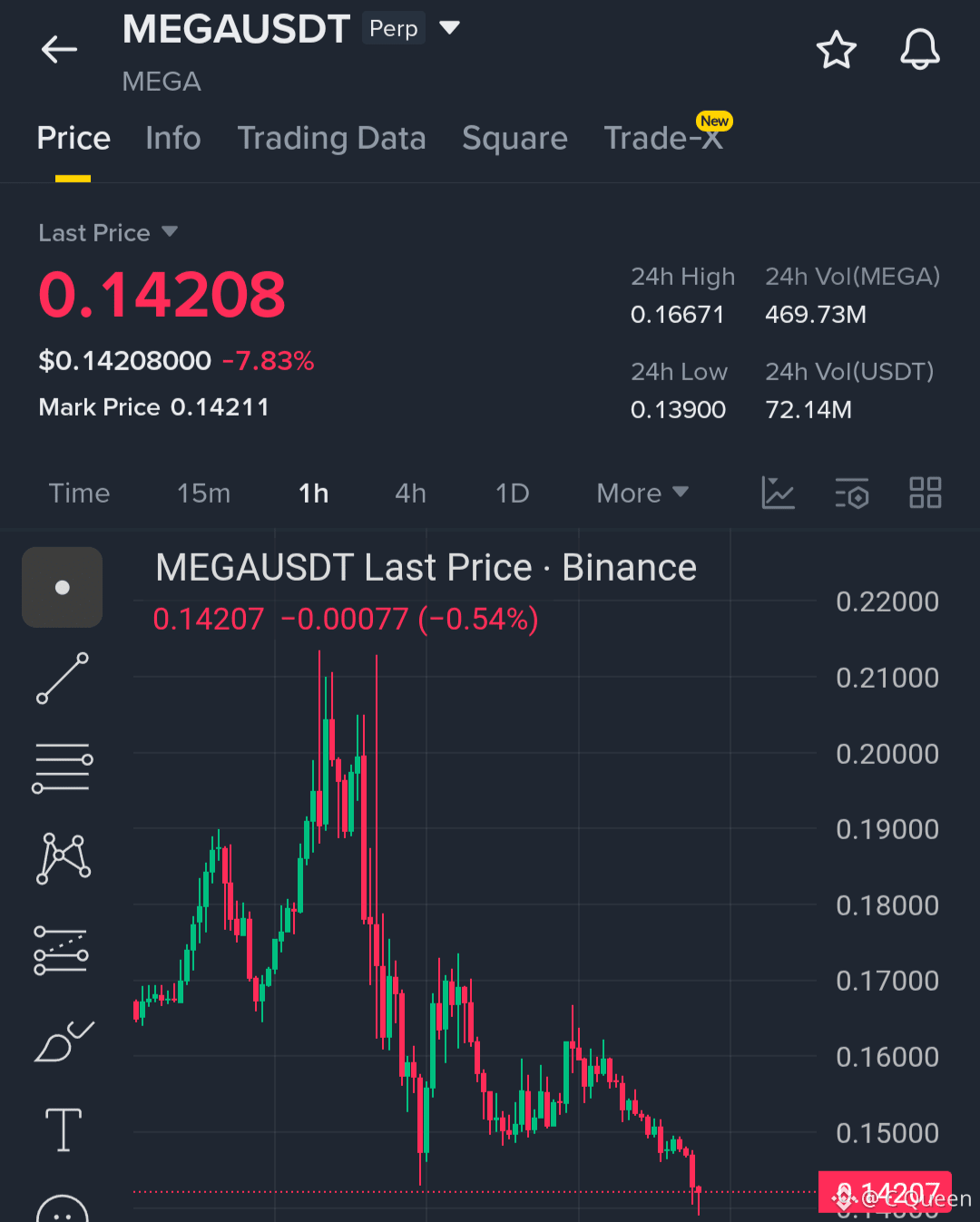Viewport: 980px width, 1222px height.
Task: Select the horizontal lines drawing tool
Action: [x=62, y=767]
